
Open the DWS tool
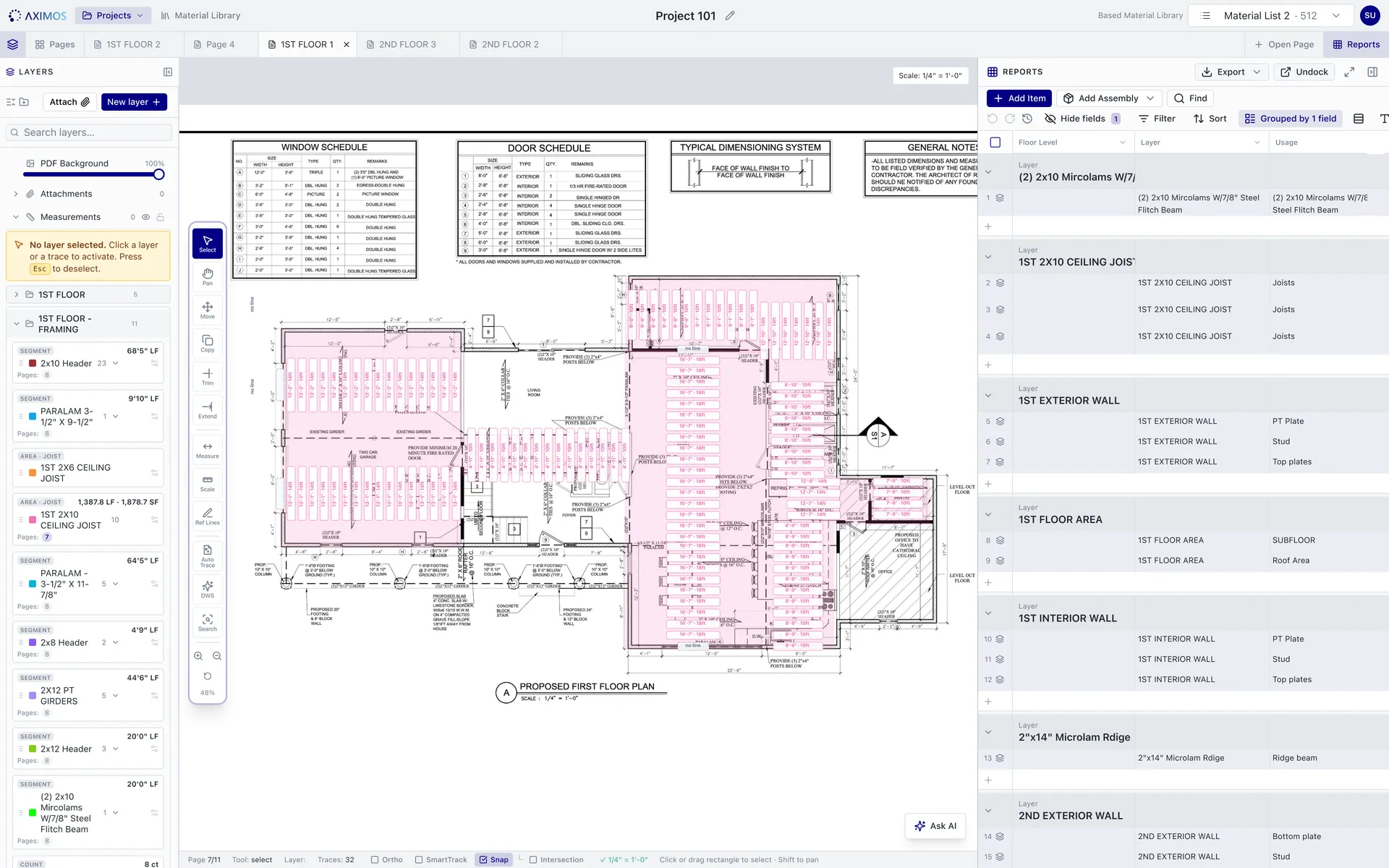click(208, 590)
